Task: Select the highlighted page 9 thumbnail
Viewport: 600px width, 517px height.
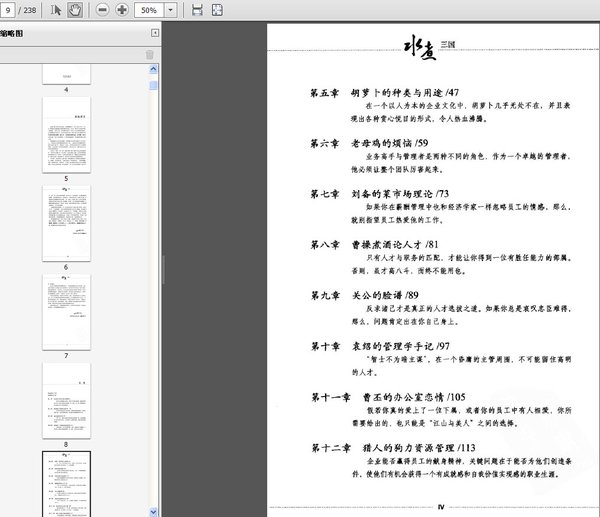Action: tap(67, 484)
